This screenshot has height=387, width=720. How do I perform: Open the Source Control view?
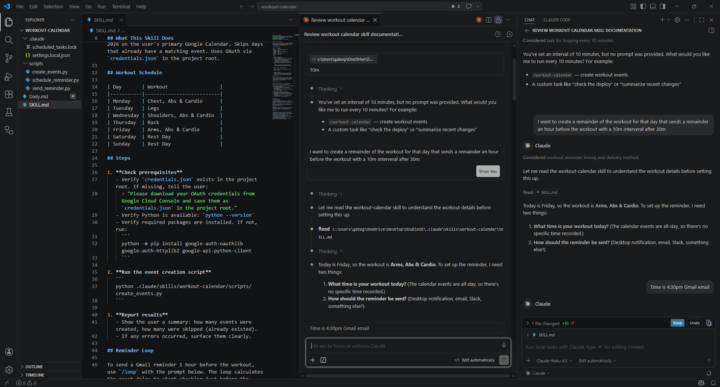click(9, 58)
